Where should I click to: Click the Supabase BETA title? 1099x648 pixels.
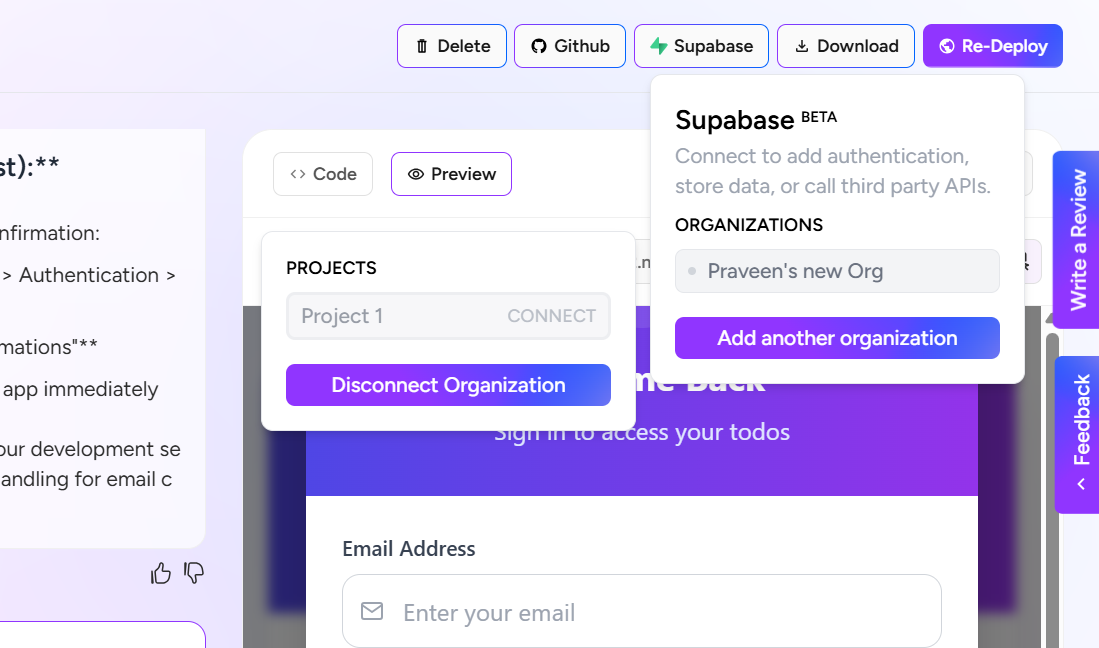point(756,120)
